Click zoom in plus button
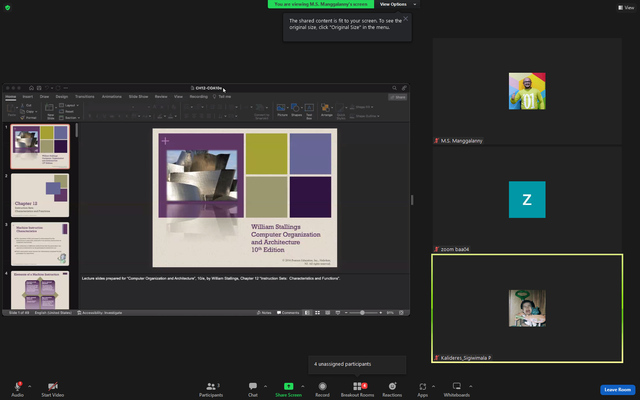 click(x=380, y=313)
